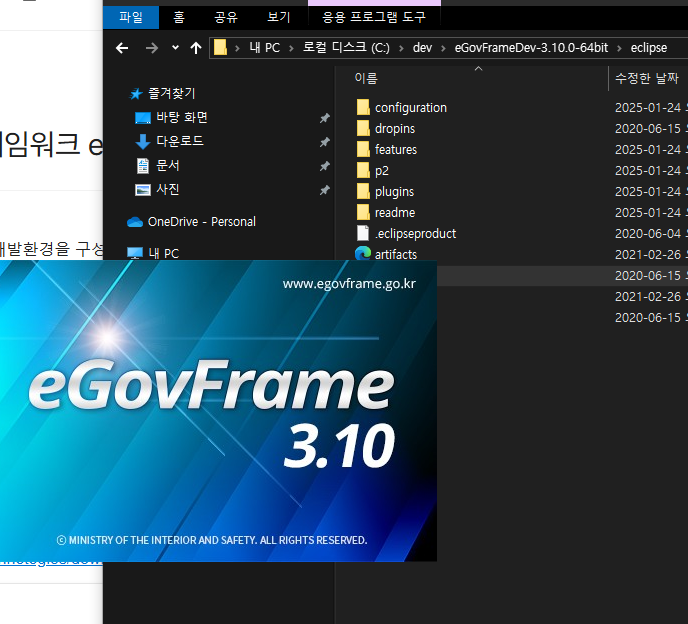
Task: Click the star icon beside 즐겨찾기
Action: click(x=136, y=93)
